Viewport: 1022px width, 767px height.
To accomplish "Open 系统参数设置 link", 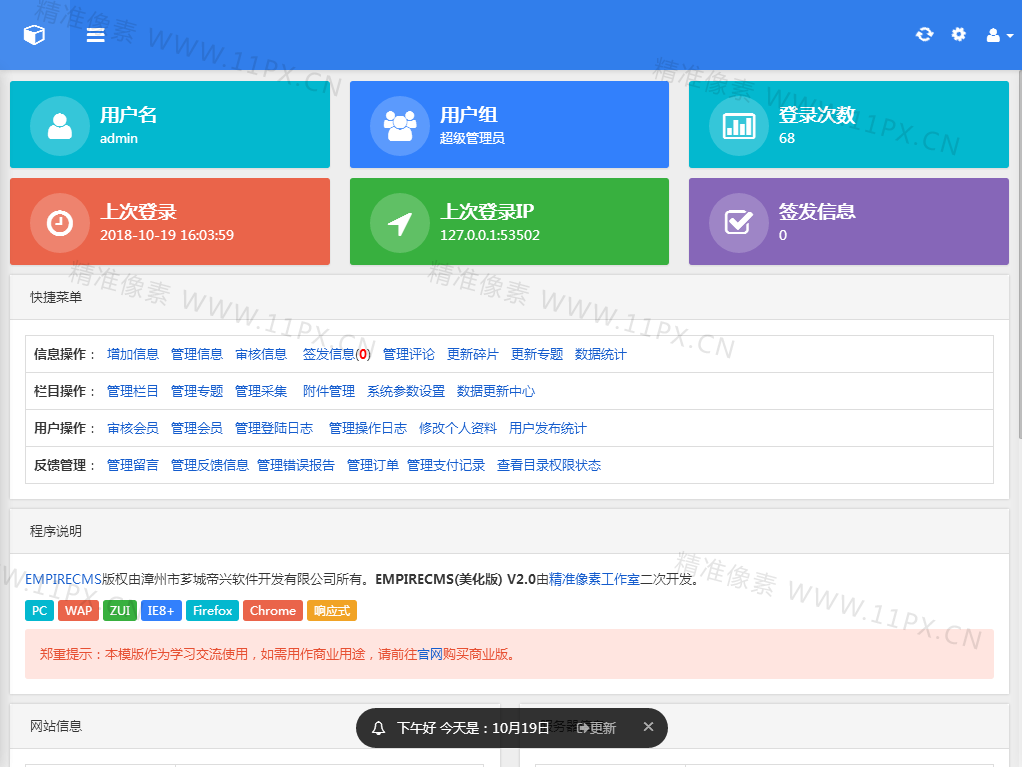I will pos(405,391).
